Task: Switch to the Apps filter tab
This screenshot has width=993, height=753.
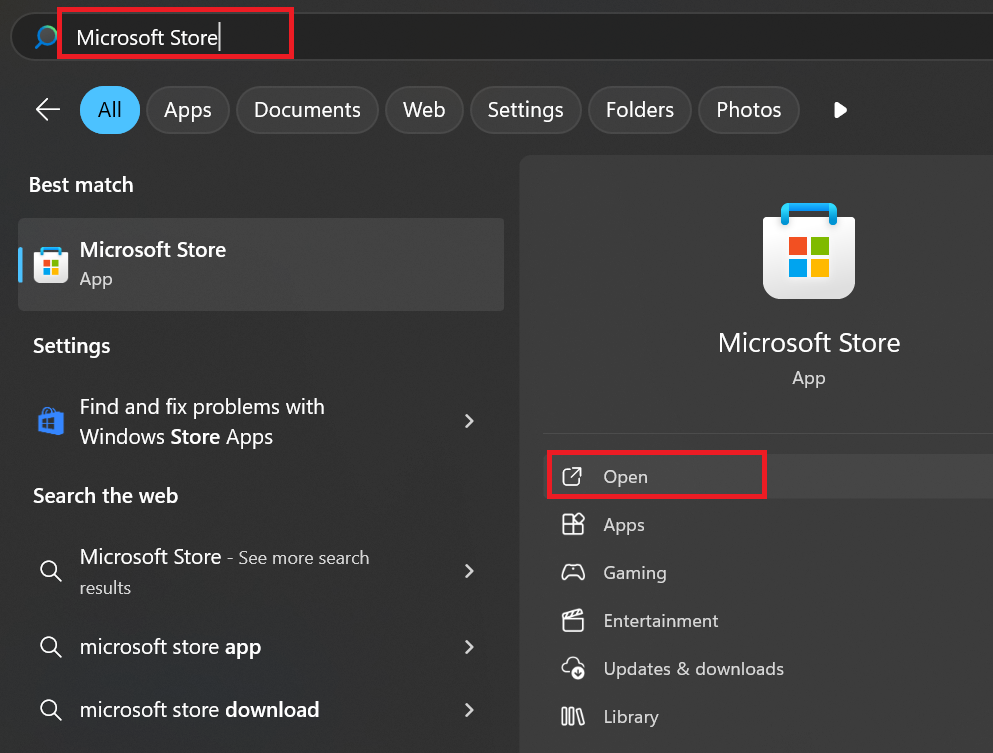Action: coord(188,110)
